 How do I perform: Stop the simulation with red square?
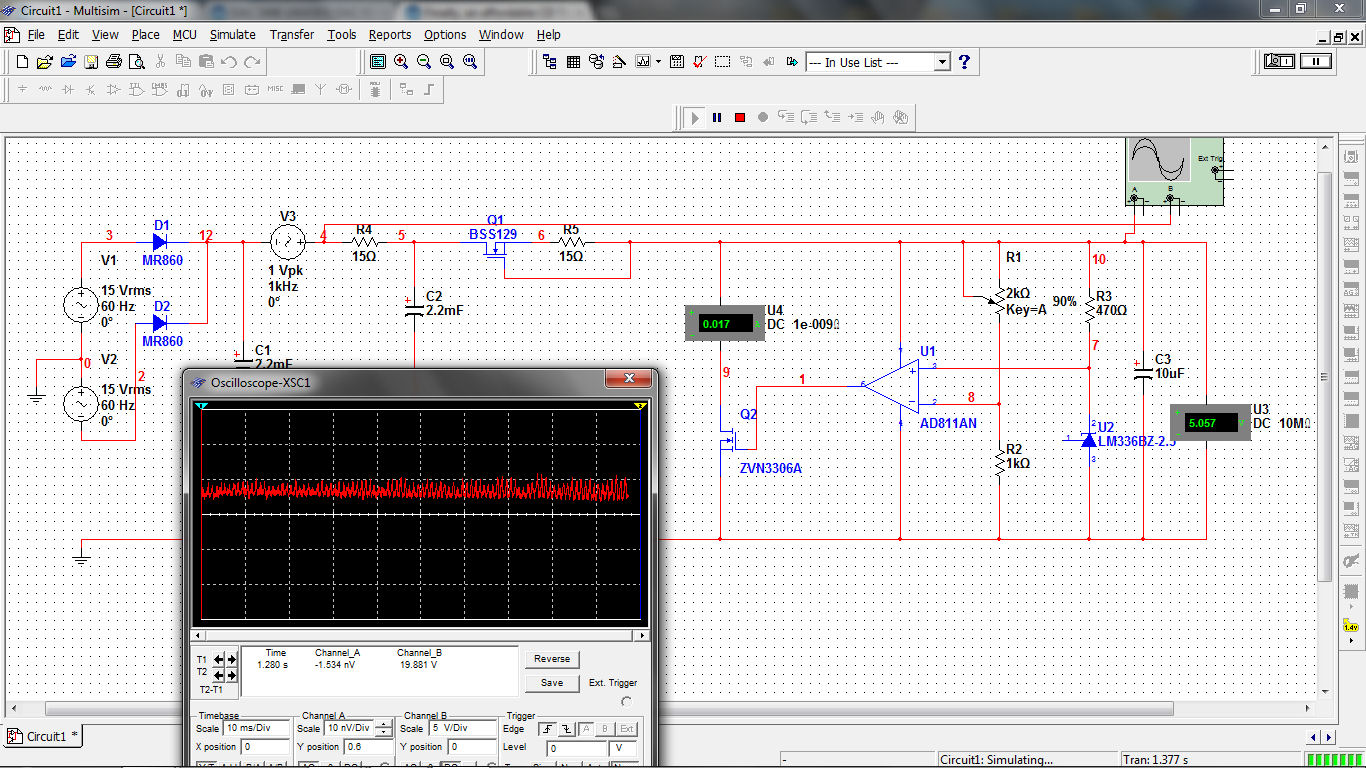coord(740,117)
